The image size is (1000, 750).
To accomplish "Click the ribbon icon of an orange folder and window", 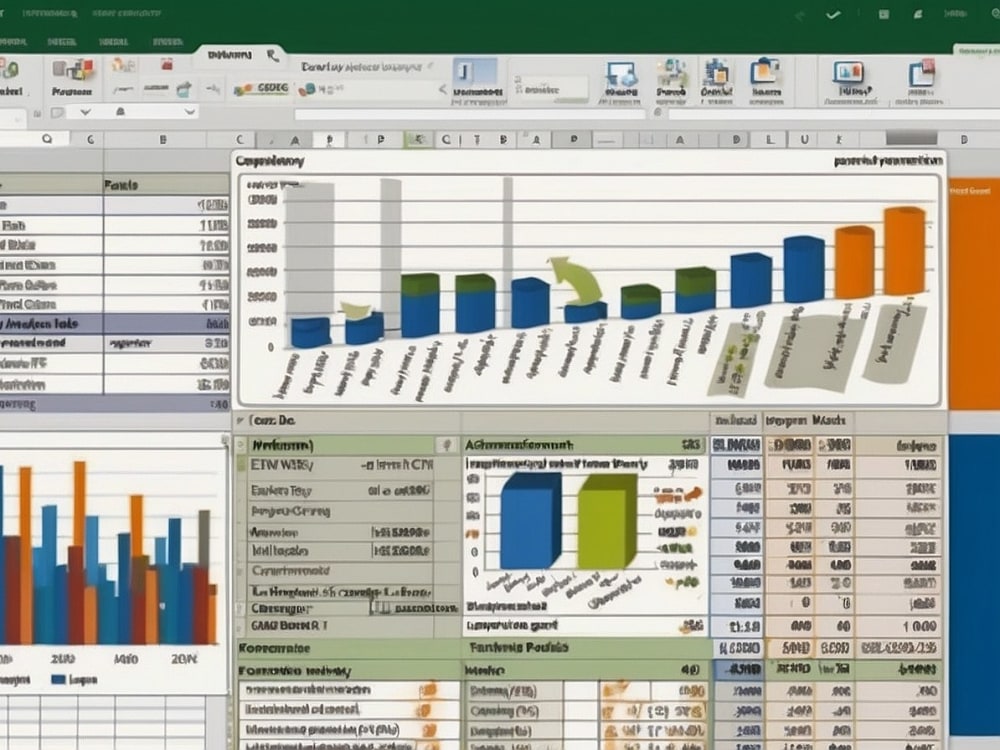I will [x=765, y=71].
